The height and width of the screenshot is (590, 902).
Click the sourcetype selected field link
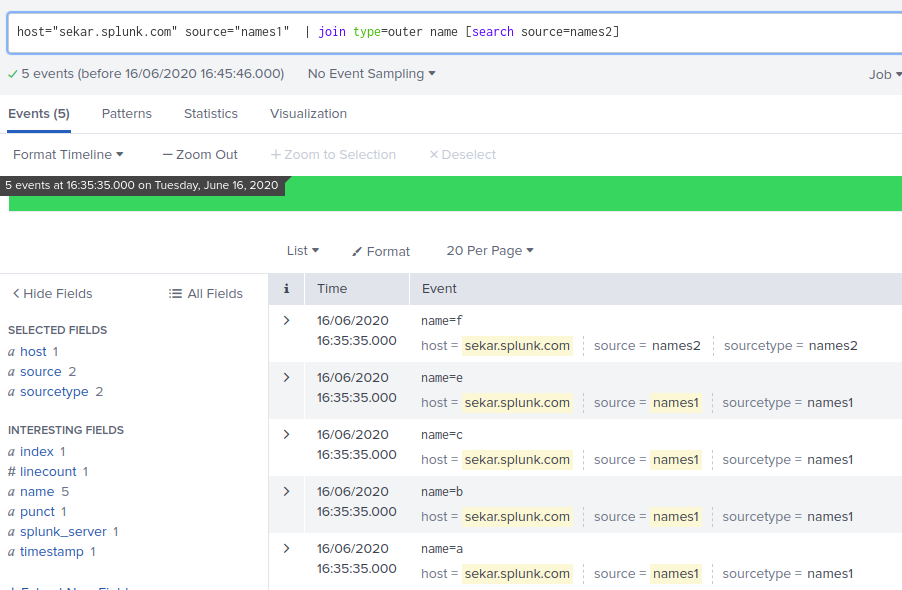click(54, 392)
